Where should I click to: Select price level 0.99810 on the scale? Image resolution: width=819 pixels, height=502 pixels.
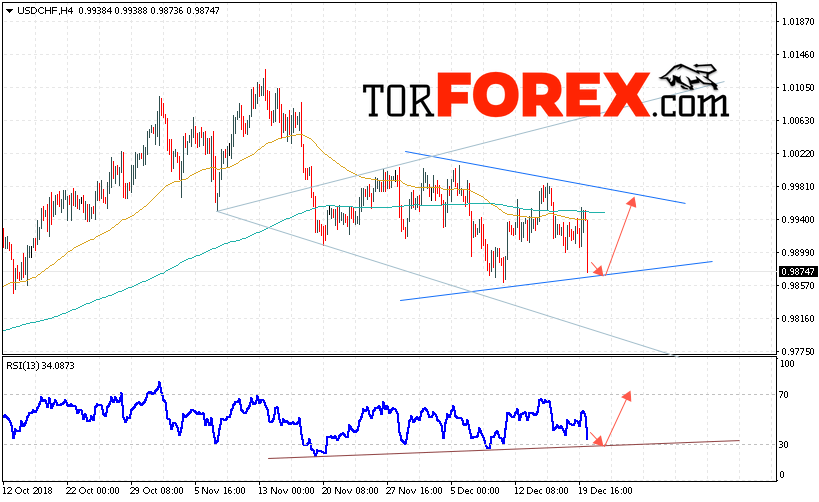click(x=798, y=186)
